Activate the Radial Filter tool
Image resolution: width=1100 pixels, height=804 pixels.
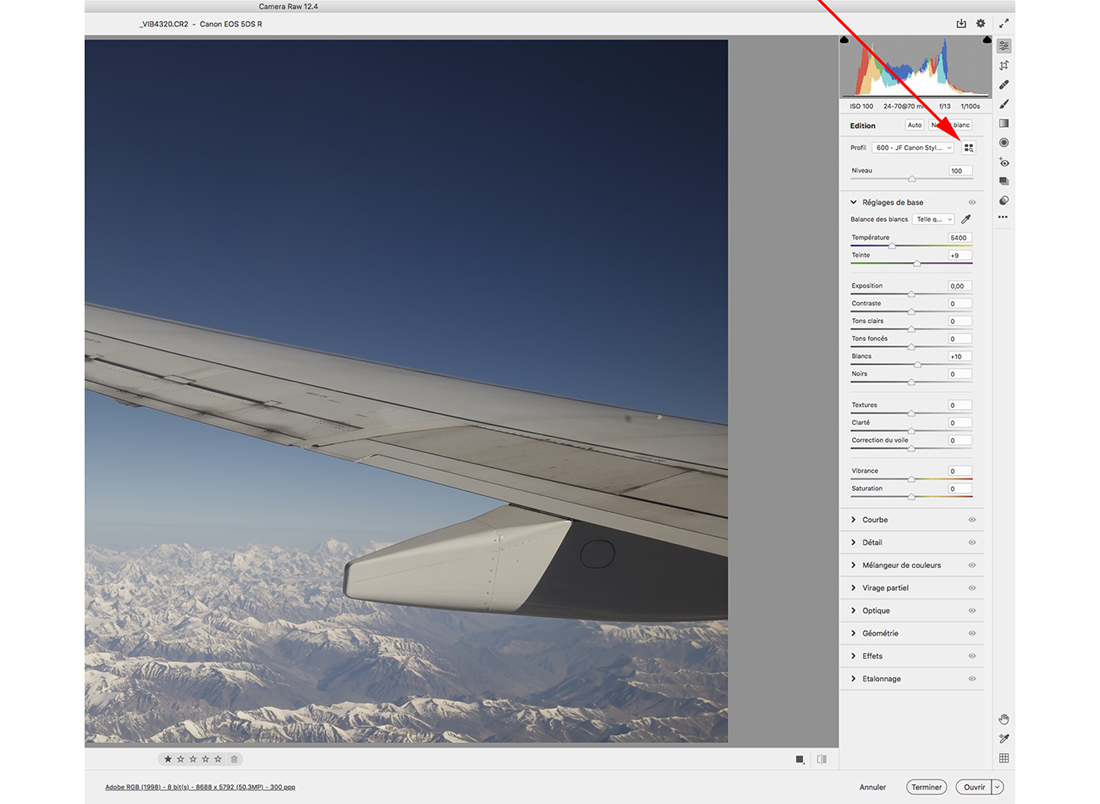click(x=1004, y=143)
